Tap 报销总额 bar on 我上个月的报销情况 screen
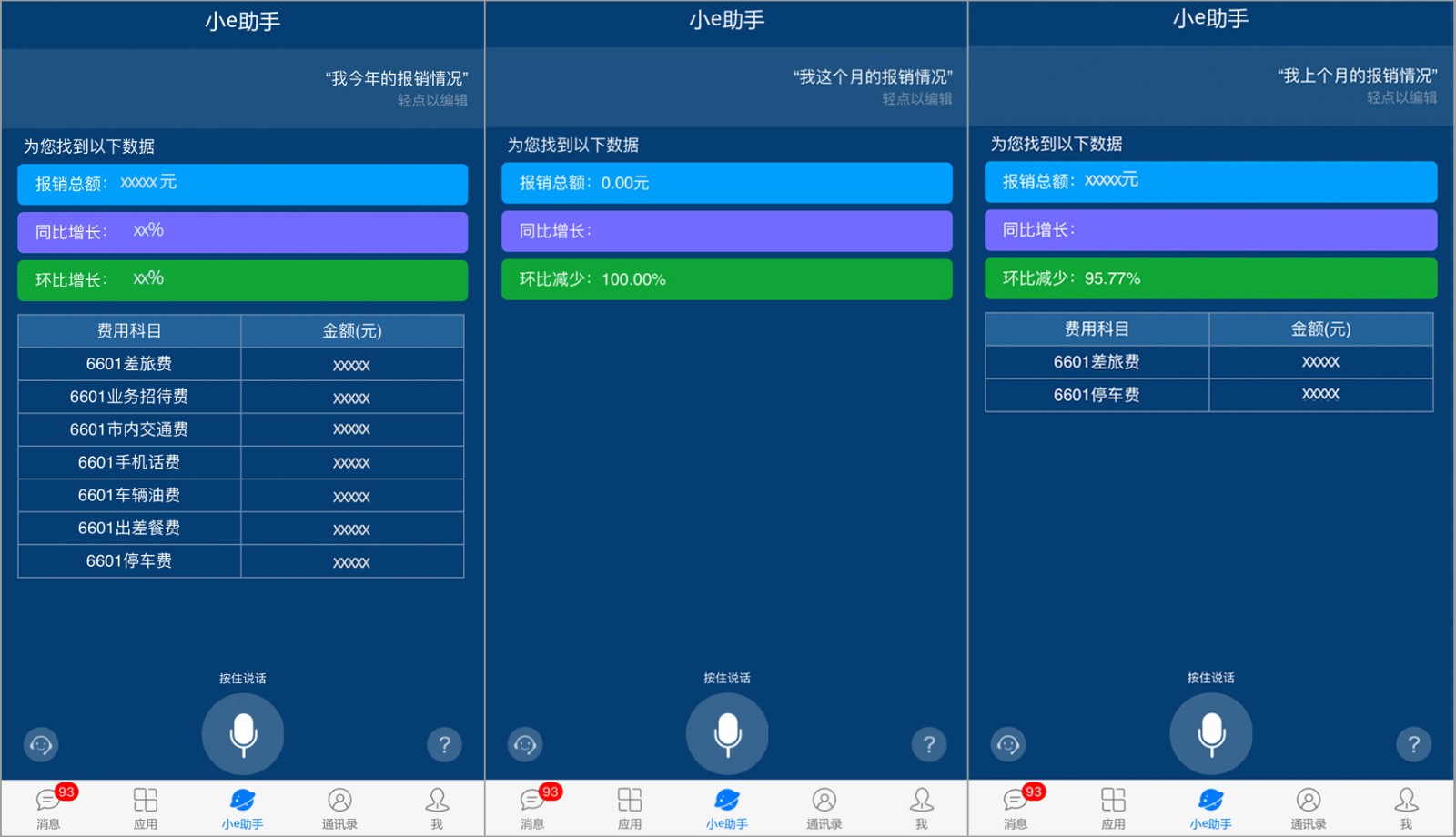Viewport: 1456px width, 837px height. click(x=1211, y=182)
